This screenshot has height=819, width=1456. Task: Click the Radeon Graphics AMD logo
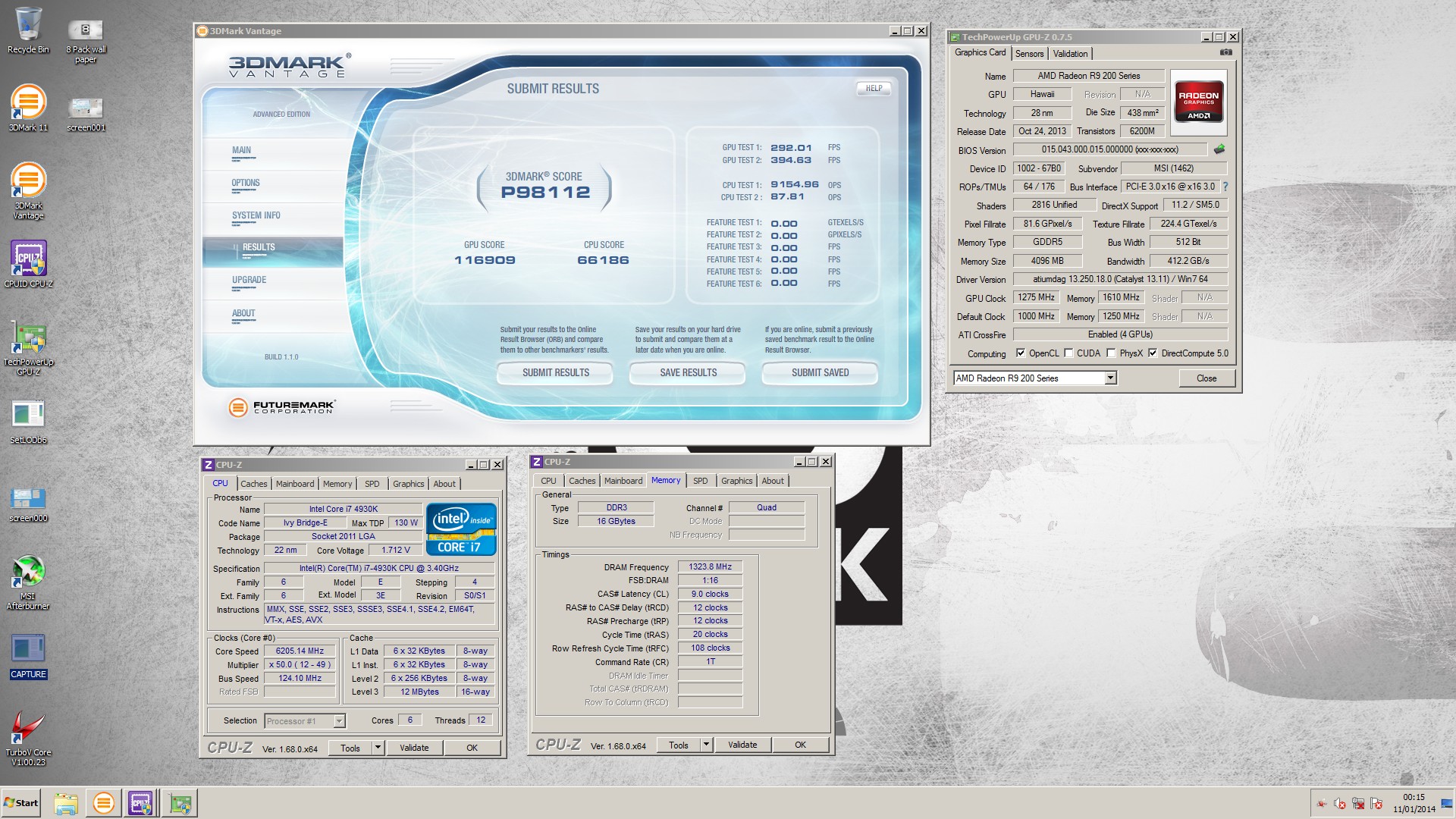[1198, 104]
